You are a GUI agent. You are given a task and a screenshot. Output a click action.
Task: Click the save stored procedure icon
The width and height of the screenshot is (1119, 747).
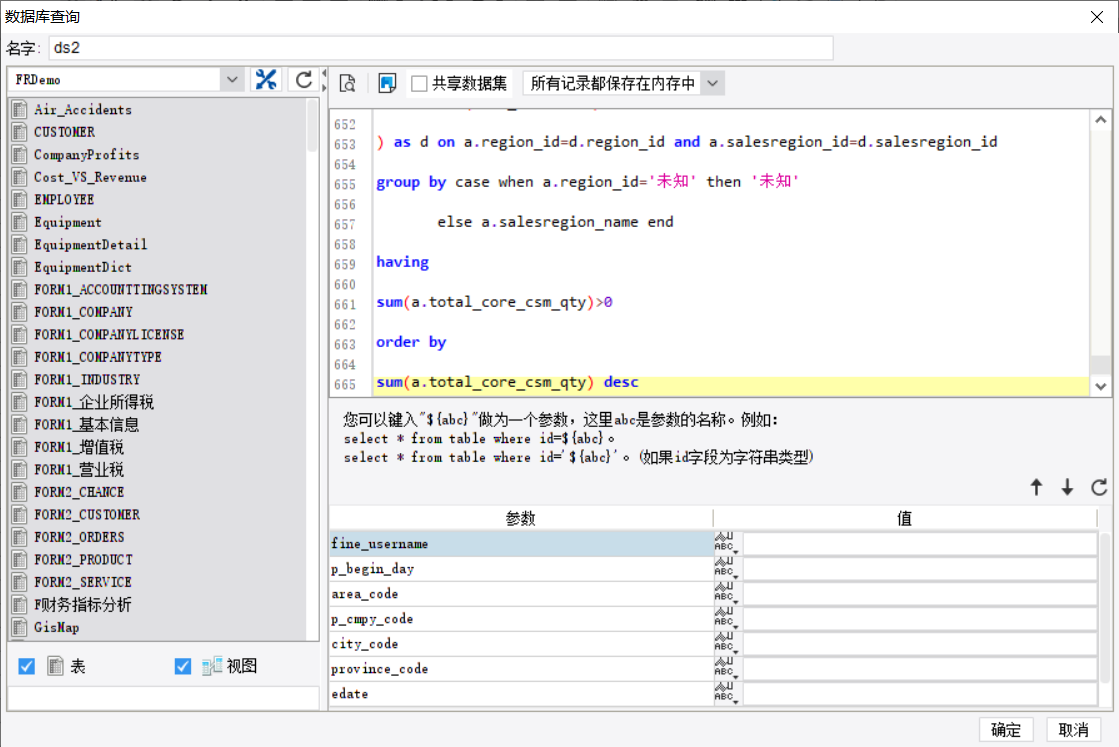click(387, 83)
